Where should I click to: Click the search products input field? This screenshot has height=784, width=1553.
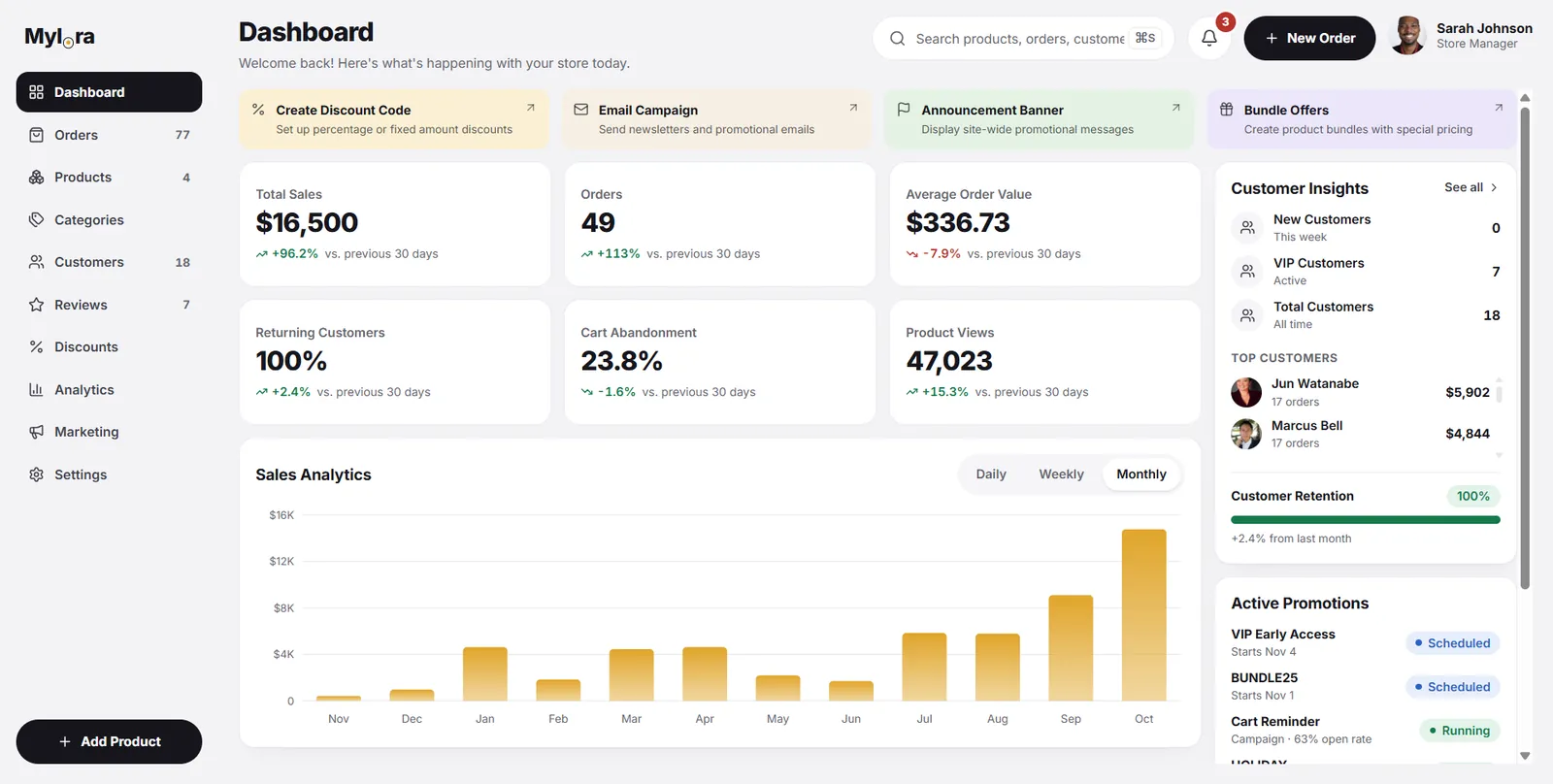coord(1023,39)
